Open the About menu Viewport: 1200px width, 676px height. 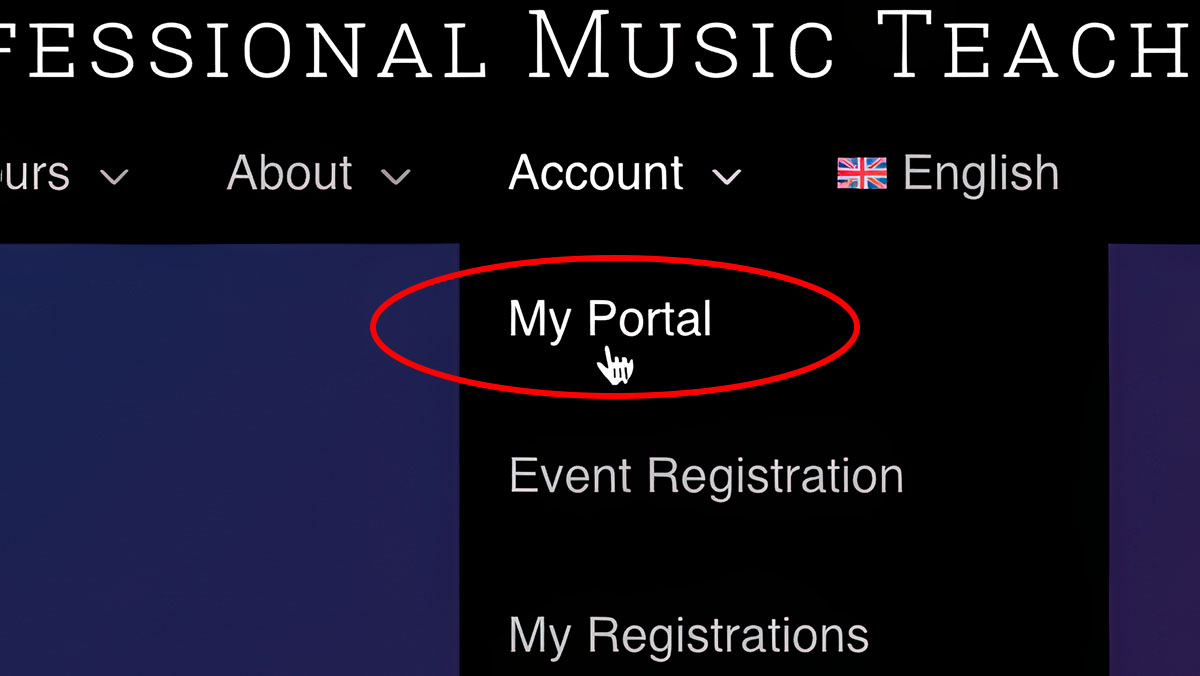click(290, 173)
